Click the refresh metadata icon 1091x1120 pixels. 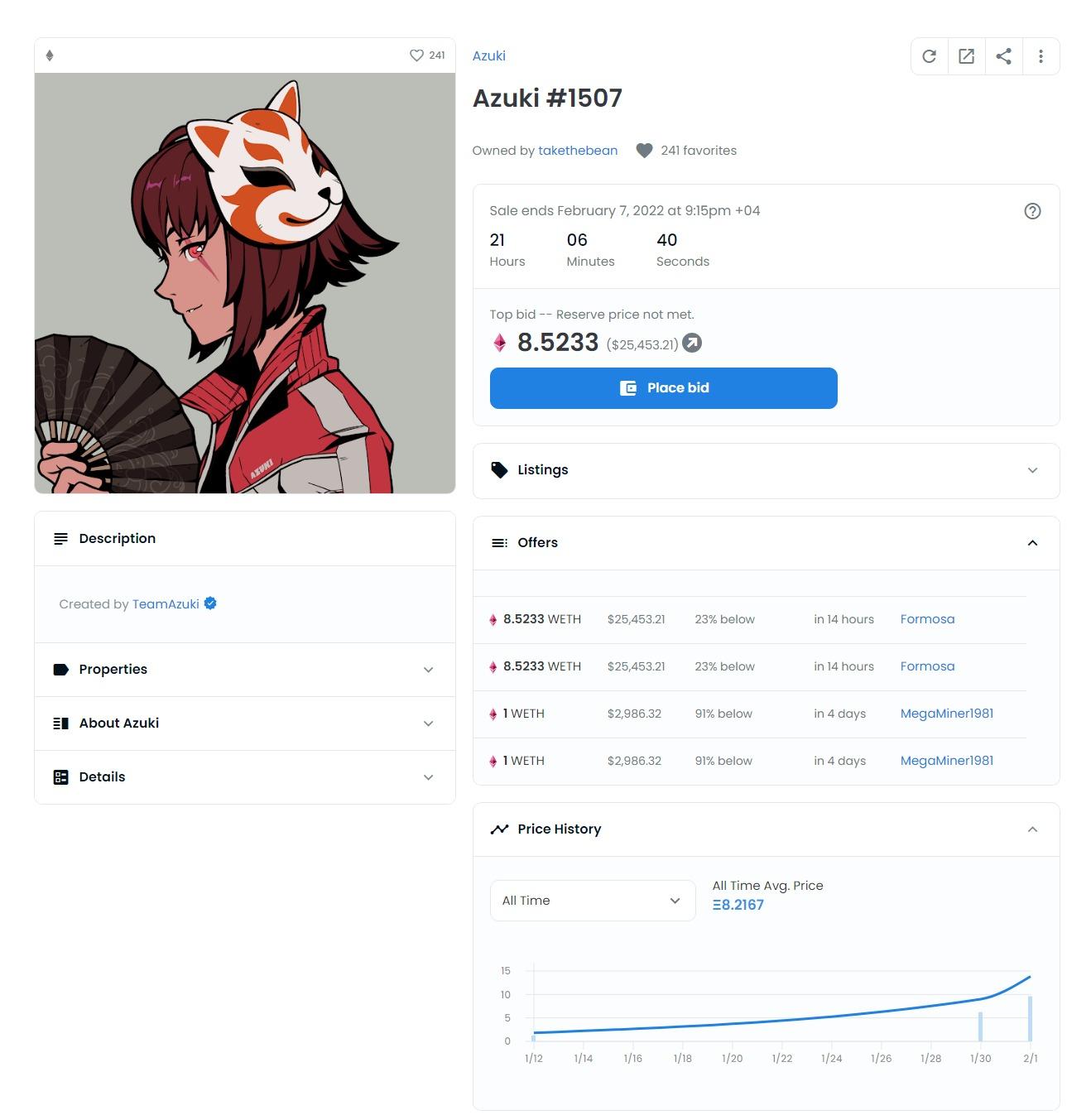click(x=930, y=56)
